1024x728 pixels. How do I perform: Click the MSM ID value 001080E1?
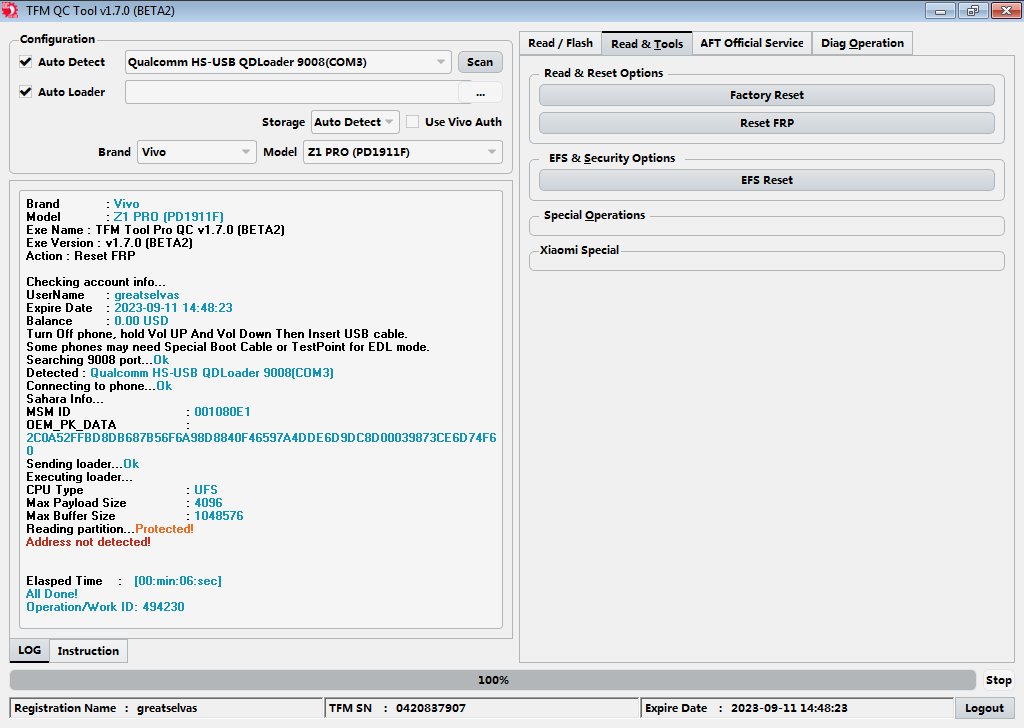coord(222,412)
